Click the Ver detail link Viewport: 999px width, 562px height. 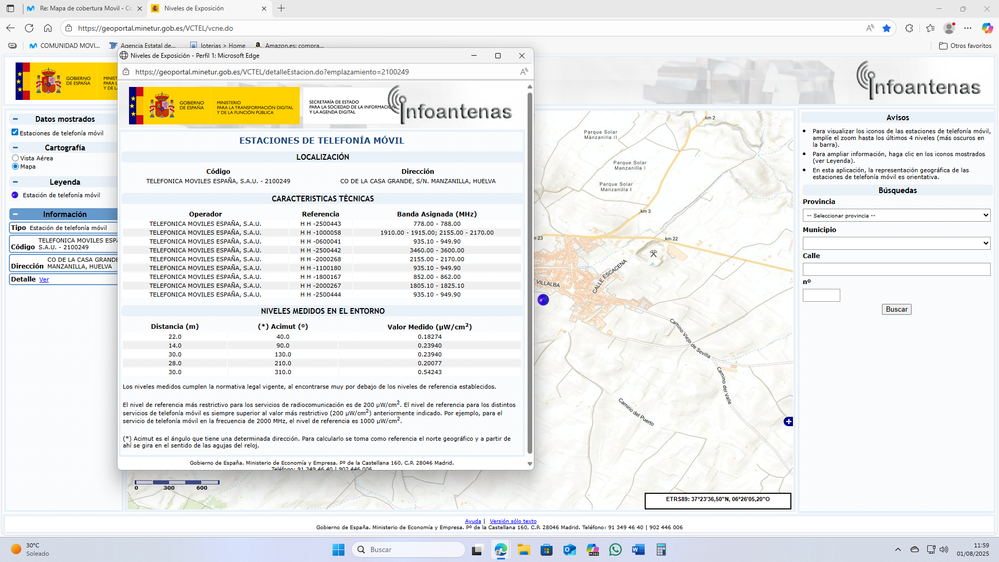pos(44,280)
